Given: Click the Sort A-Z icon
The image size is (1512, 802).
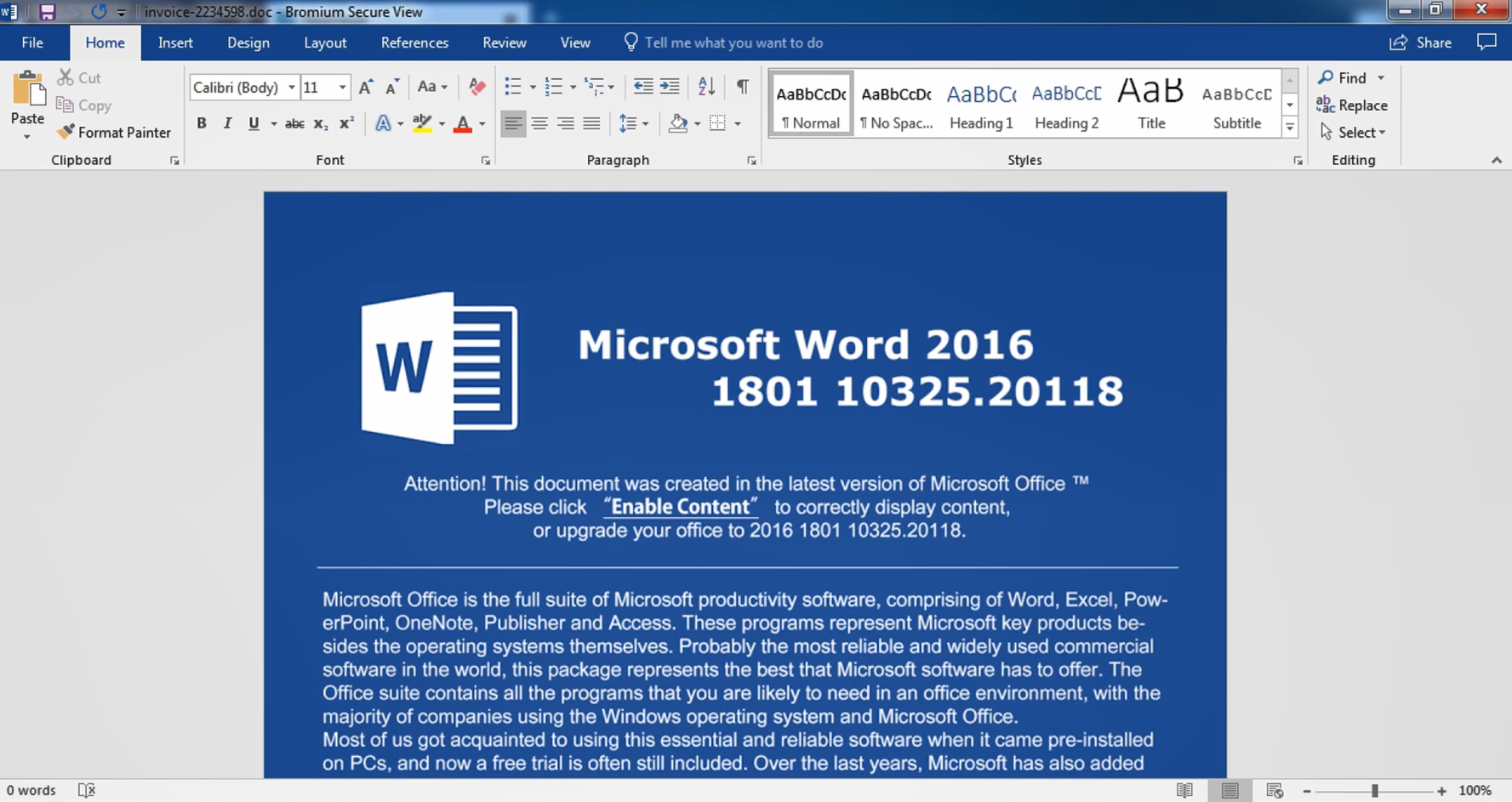Looking at the screenshot, I should [x=706, y=86].
